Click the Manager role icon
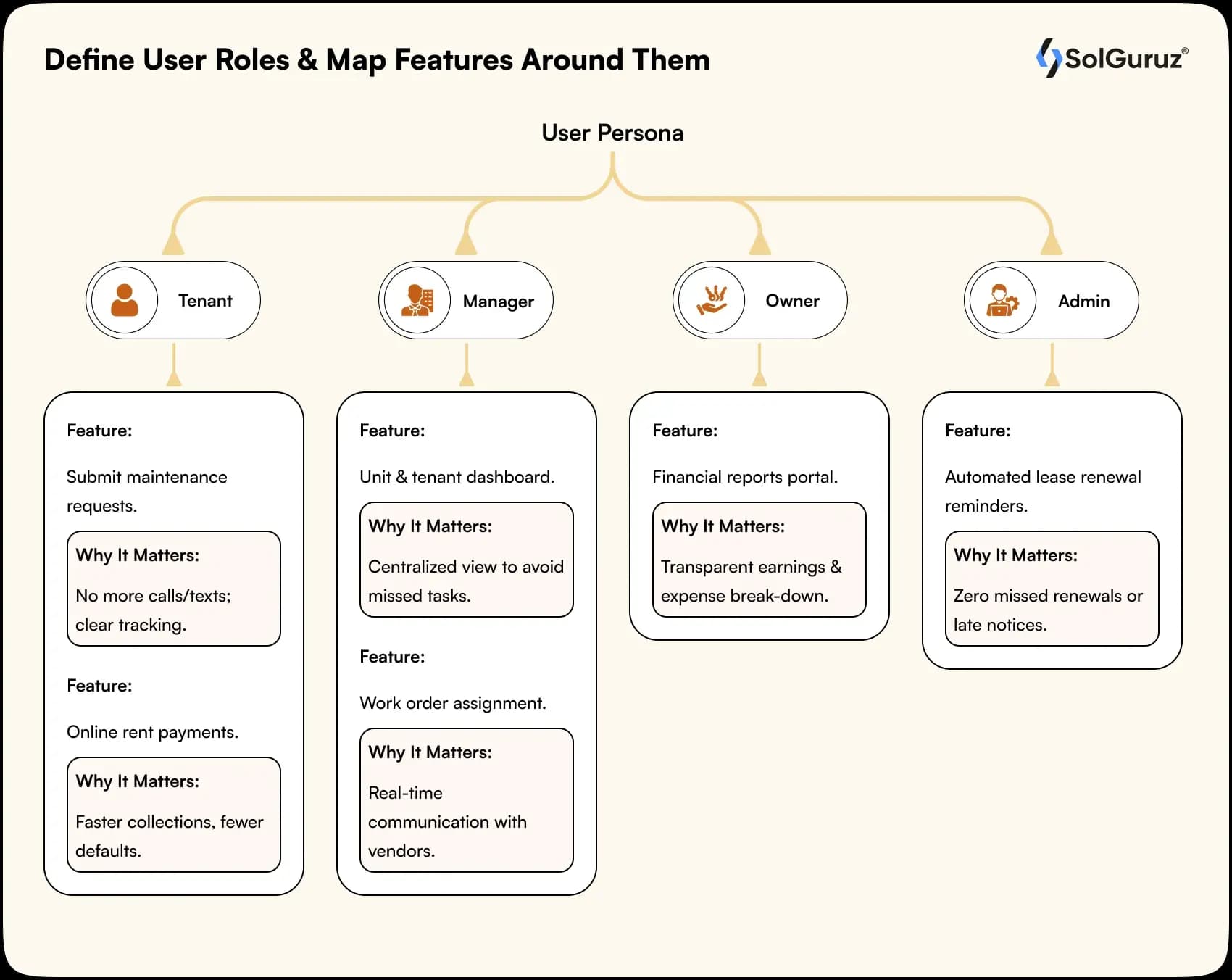 click(417, 300)
